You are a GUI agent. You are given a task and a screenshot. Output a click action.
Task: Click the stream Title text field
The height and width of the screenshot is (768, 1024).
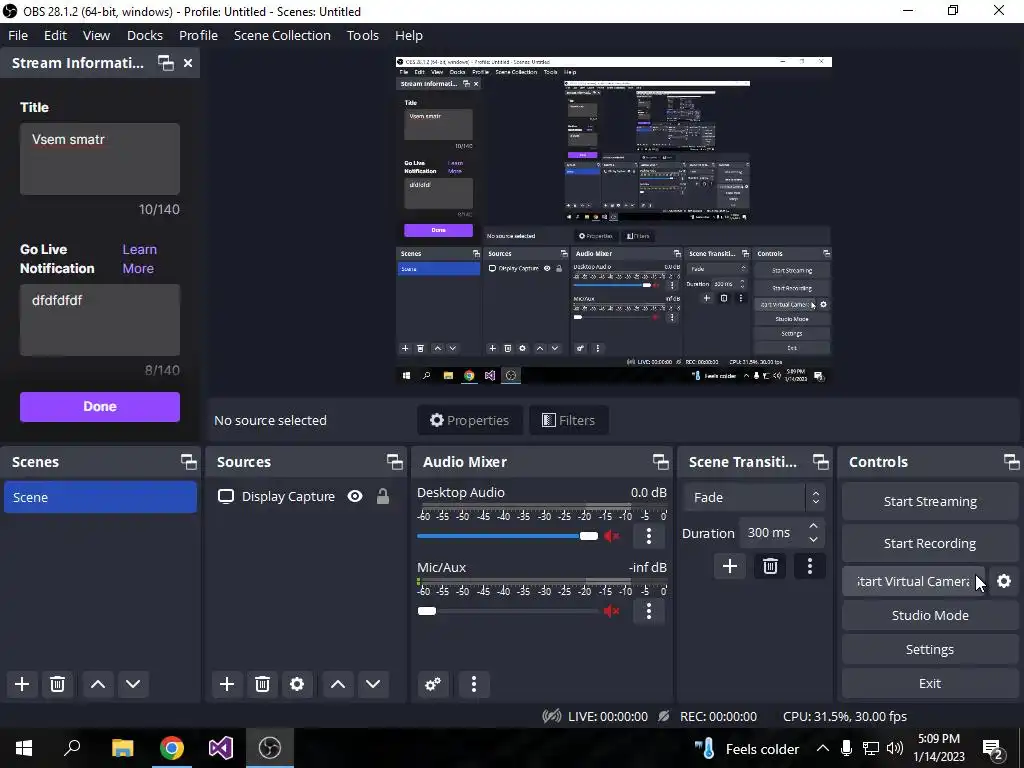click(100, 159)
